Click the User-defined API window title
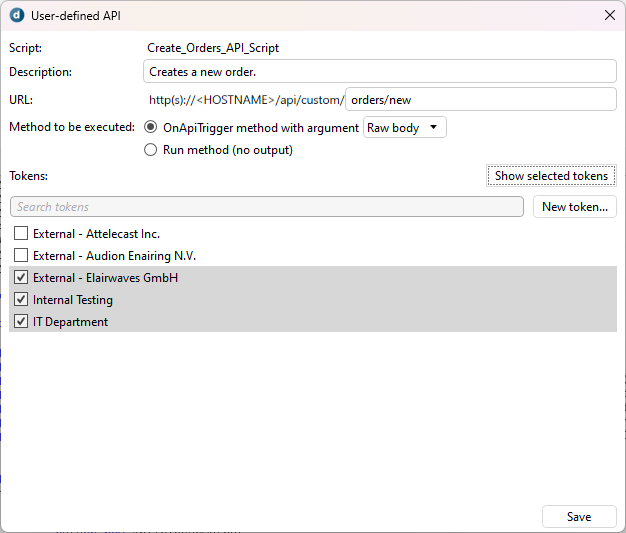Image resolution: width=626 pixels, height=533 pixels. coord(76,16)
